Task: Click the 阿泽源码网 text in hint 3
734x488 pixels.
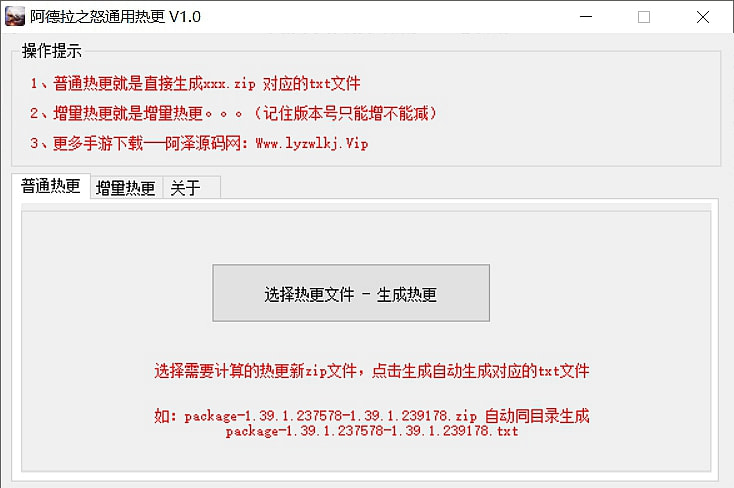Action: tap(203, 143)
